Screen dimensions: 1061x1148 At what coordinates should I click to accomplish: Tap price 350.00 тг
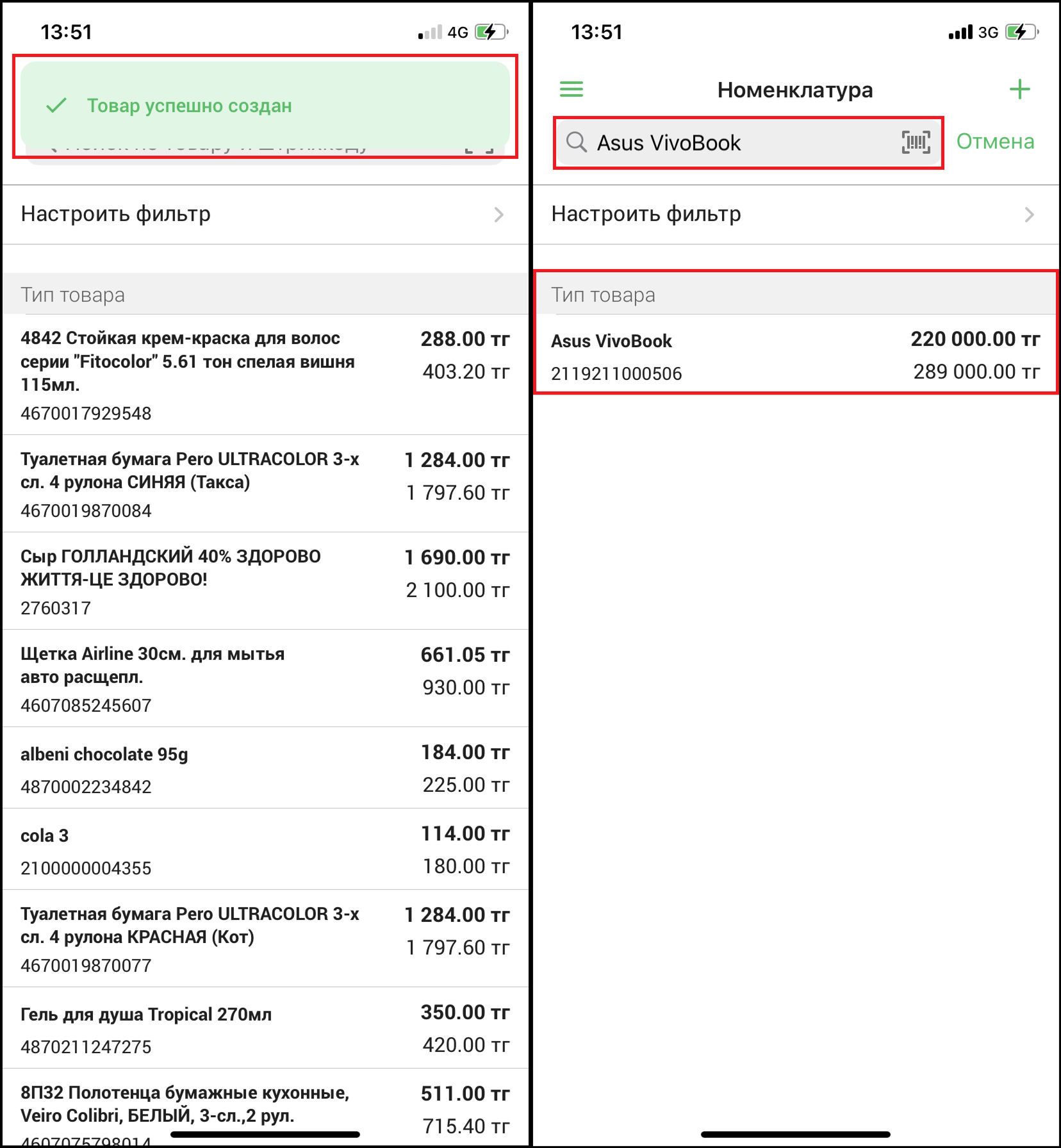coord(465,1012)
